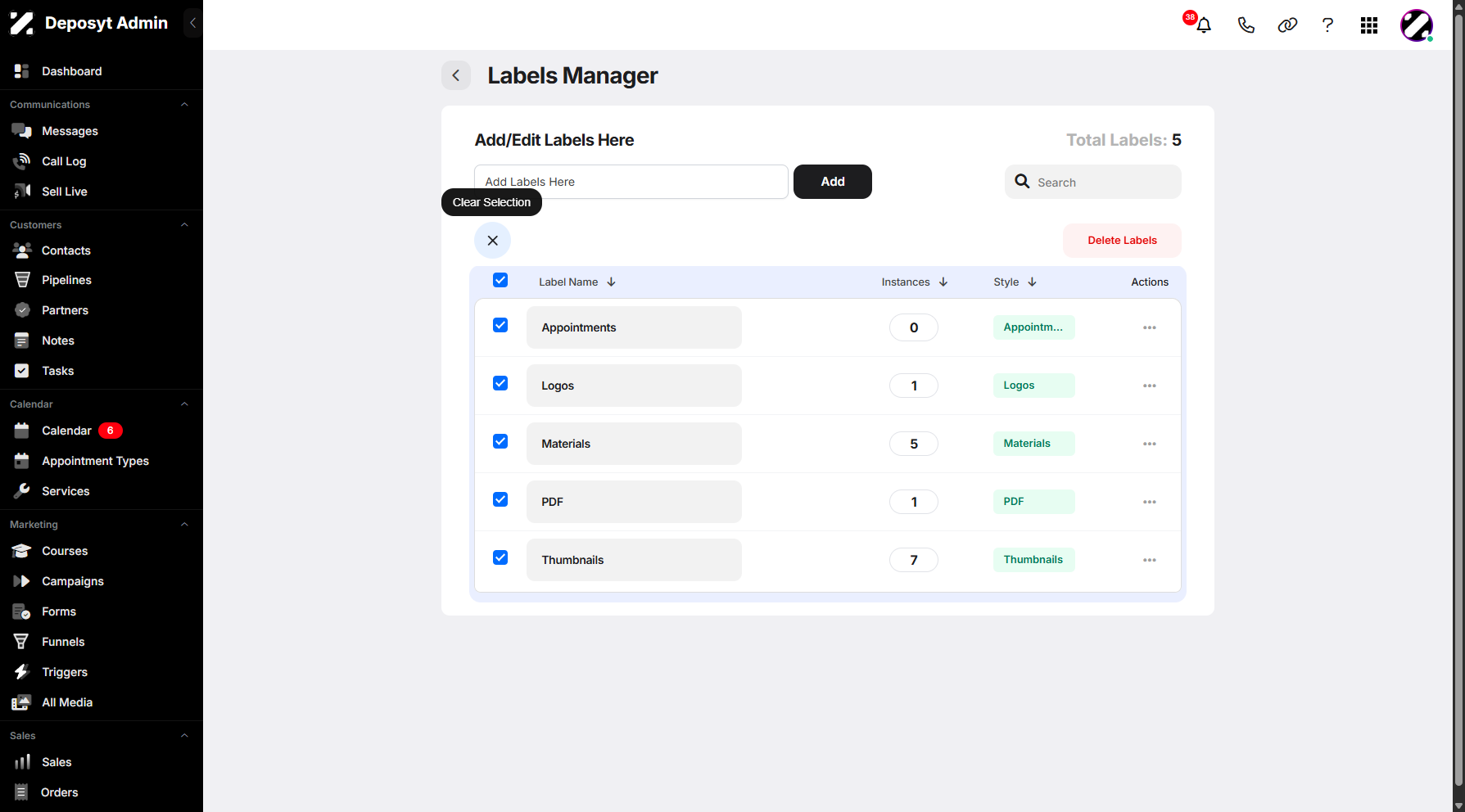This screenshot has width=1465, height=812.
Task: Open actions menu for Thumbnails row
Action: (1150, 560)
